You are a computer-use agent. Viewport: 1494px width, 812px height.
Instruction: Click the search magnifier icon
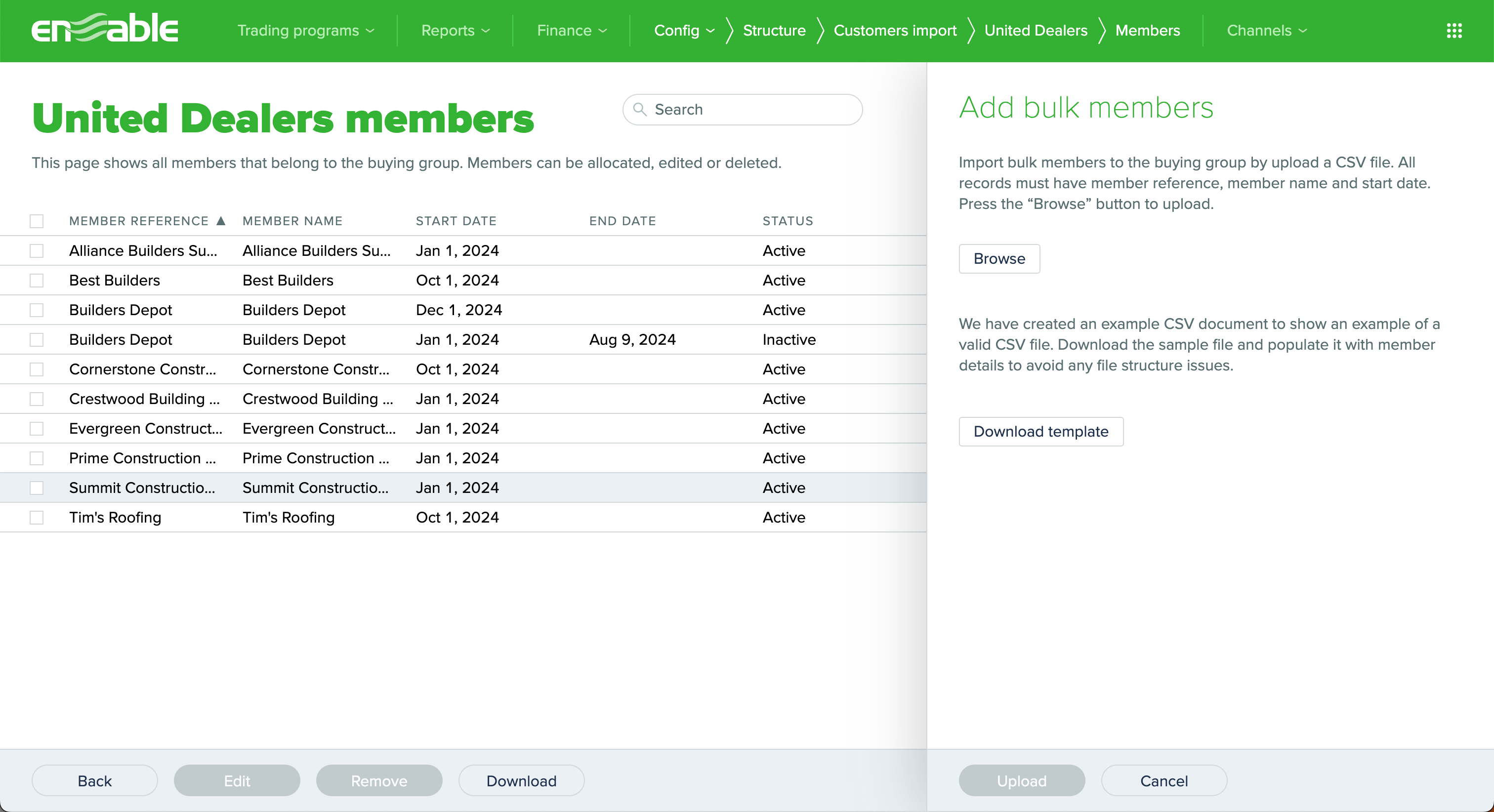pyautogui.click(x=640, y=109)
